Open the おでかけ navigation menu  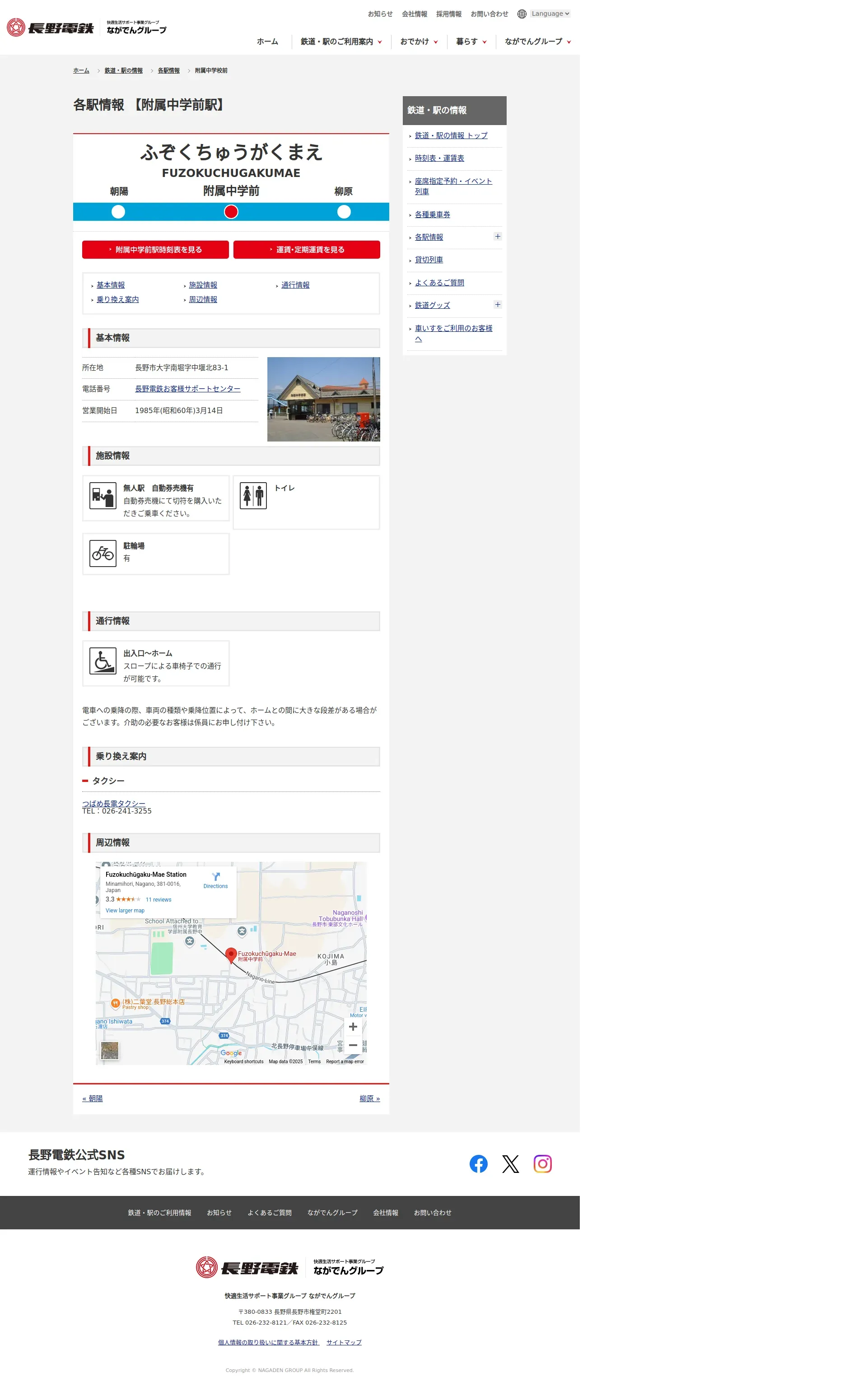419,41
